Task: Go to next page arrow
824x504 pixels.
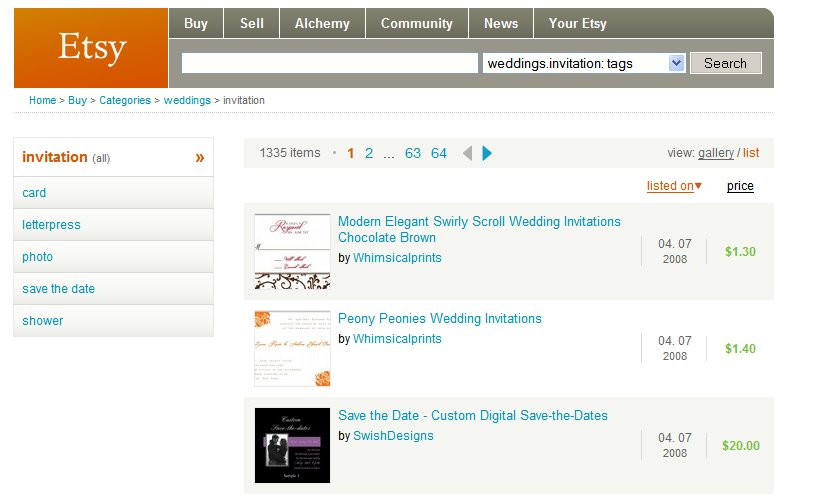Action: pyautogui.click(x=488, y=153)
